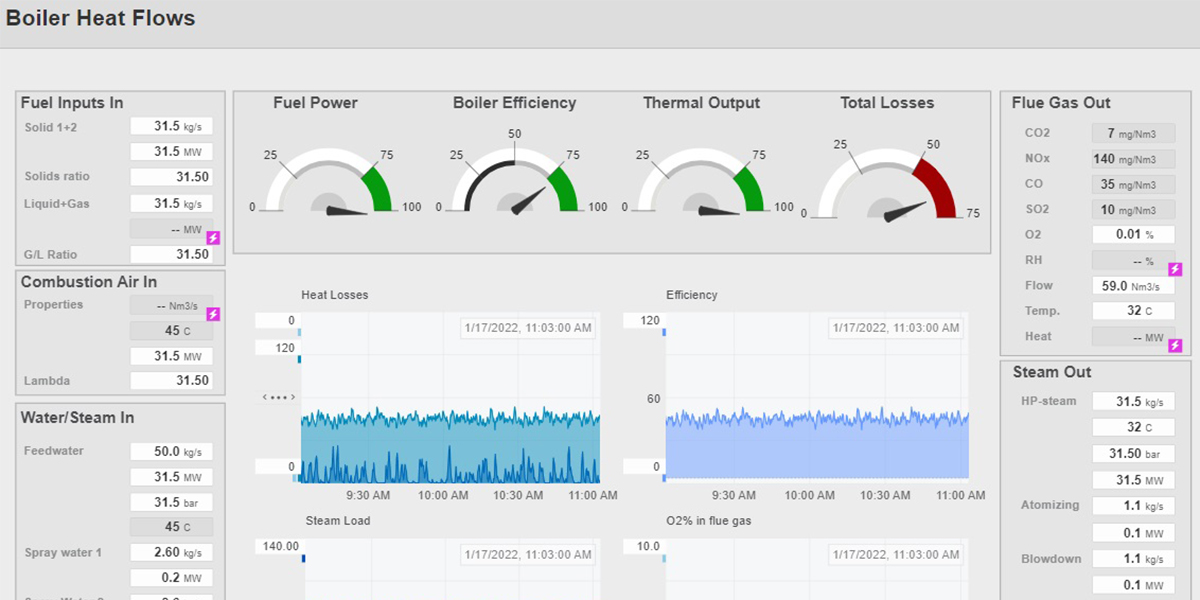This screenshot has width=1200, height=600.
Task: Select the Solids ratio input box
Action: tap(170, 176)
